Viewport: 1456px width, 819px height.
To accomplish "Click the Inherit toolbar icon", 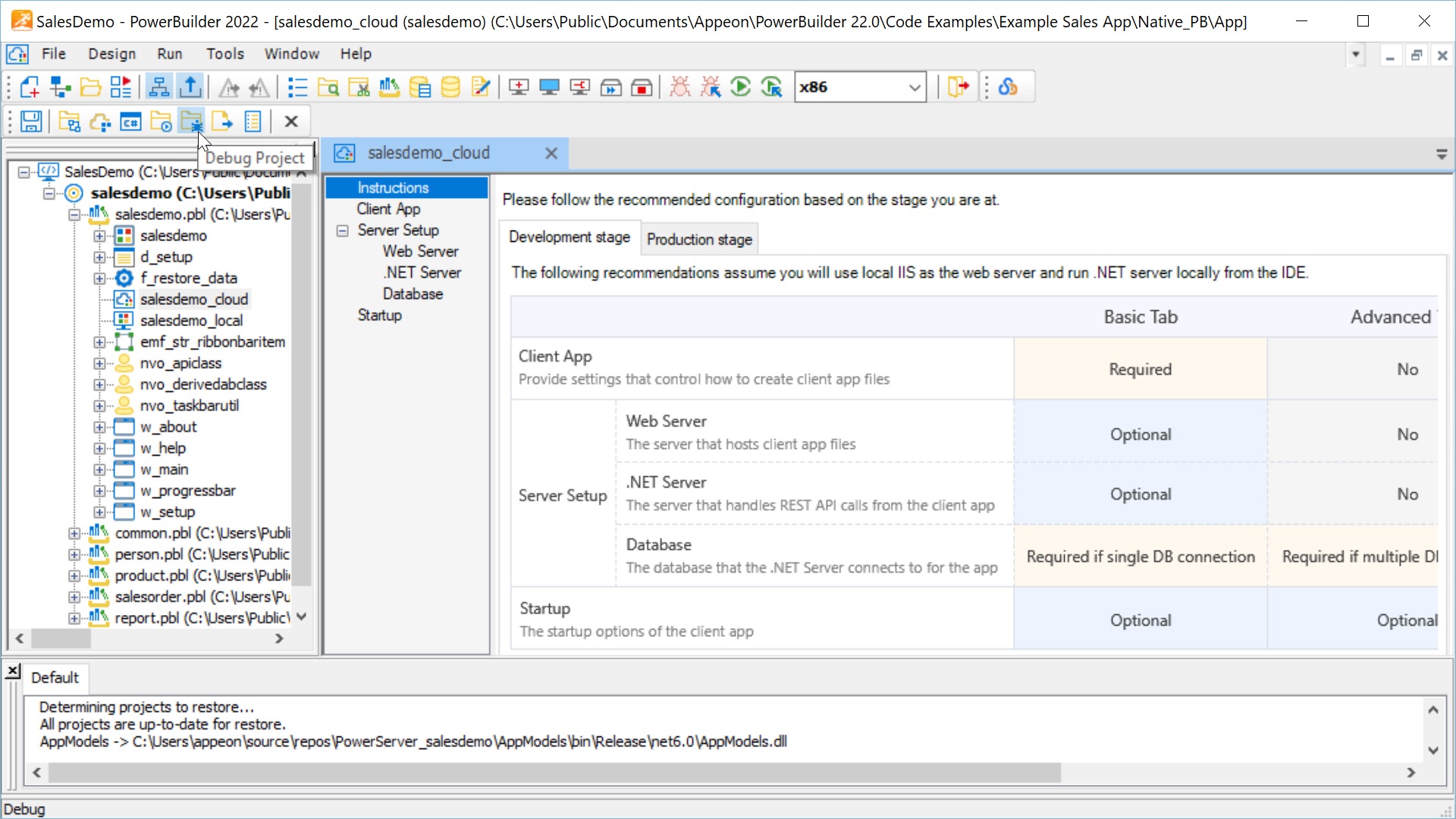I will tap(60, 87).
